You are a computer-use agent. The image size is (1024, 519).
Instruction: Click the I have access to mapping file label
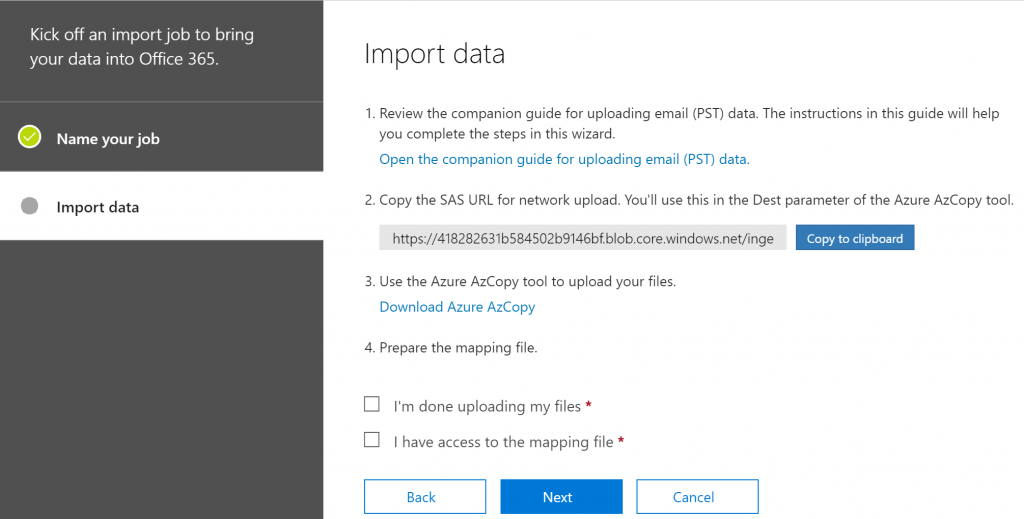pyautogui.click(x=503, y=442)
